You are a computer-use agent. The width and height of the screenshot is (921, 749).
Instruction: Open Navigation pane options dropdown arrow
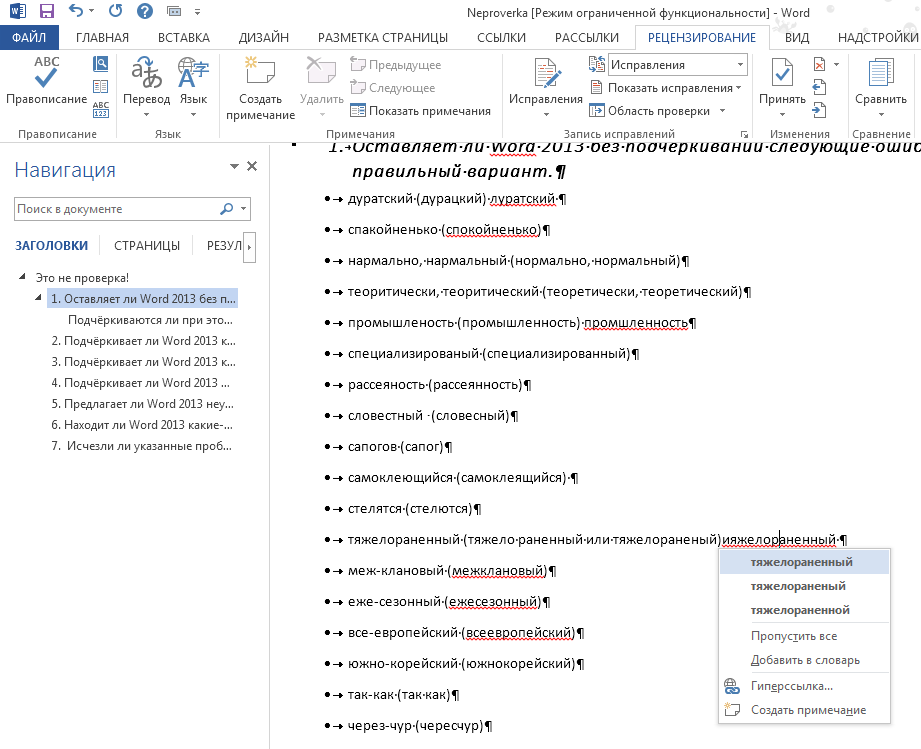tap(234, 166)
